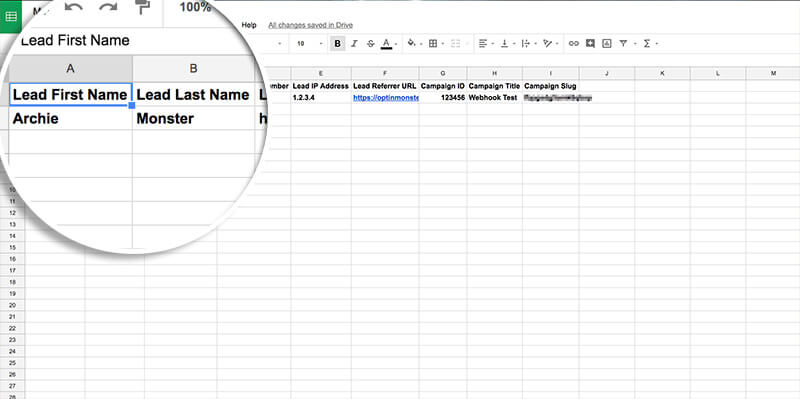
Task: Click the magnified paint format icon
Action: click(143, 6)
